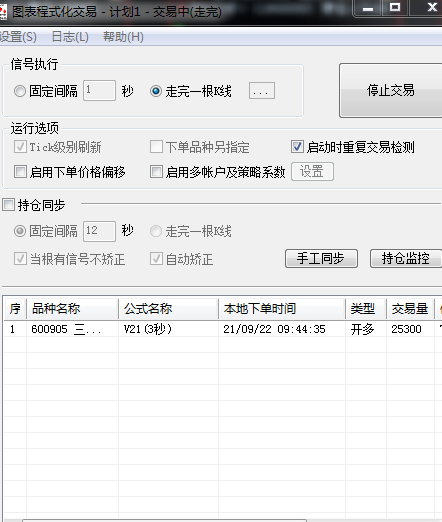This screenshot has height=522, width=442.
Task: Open the 持仓监控 button
Action: click(x=406, y=258)
